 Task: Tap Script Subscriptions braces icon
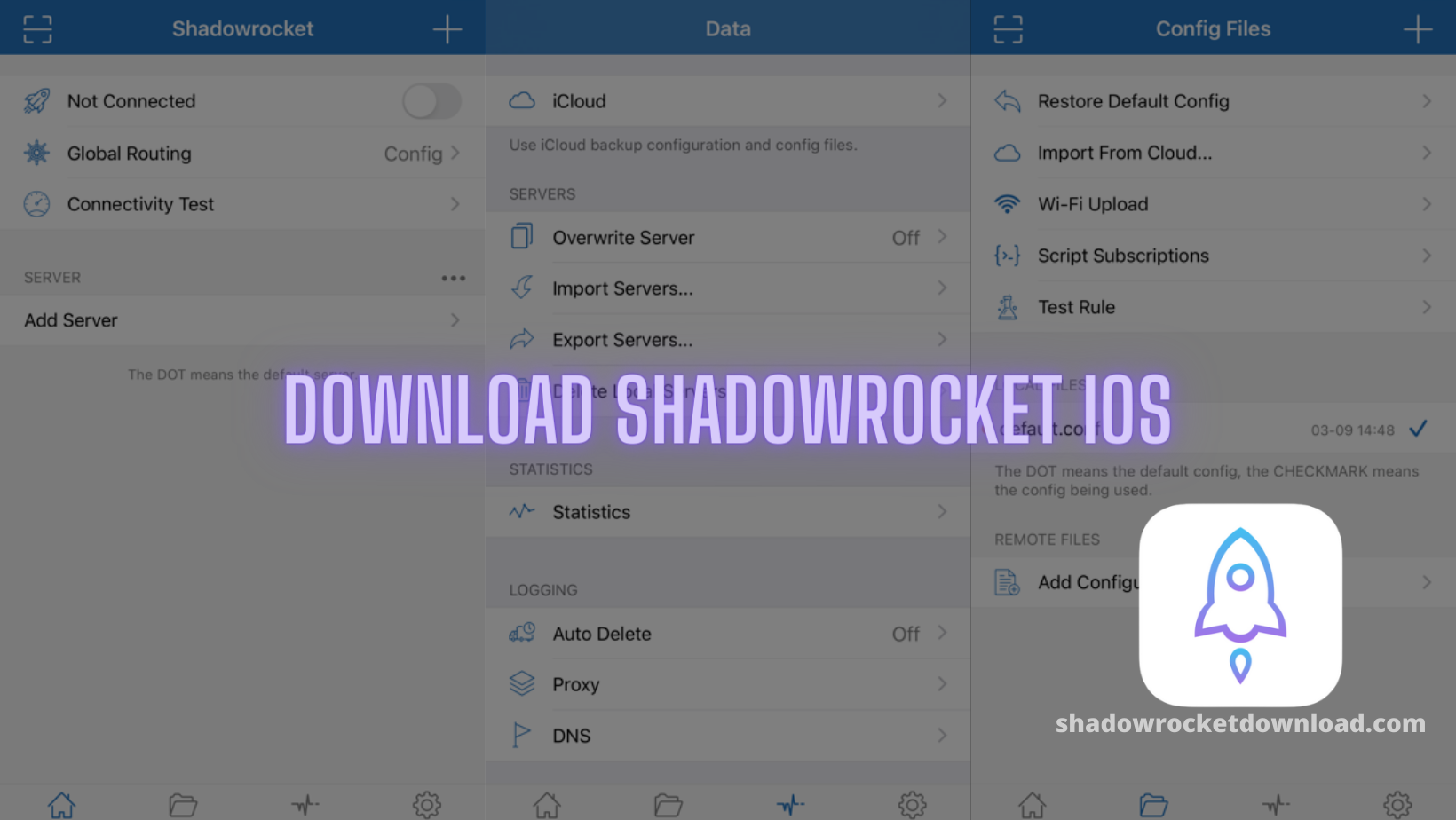click(x=1008, y=256)
